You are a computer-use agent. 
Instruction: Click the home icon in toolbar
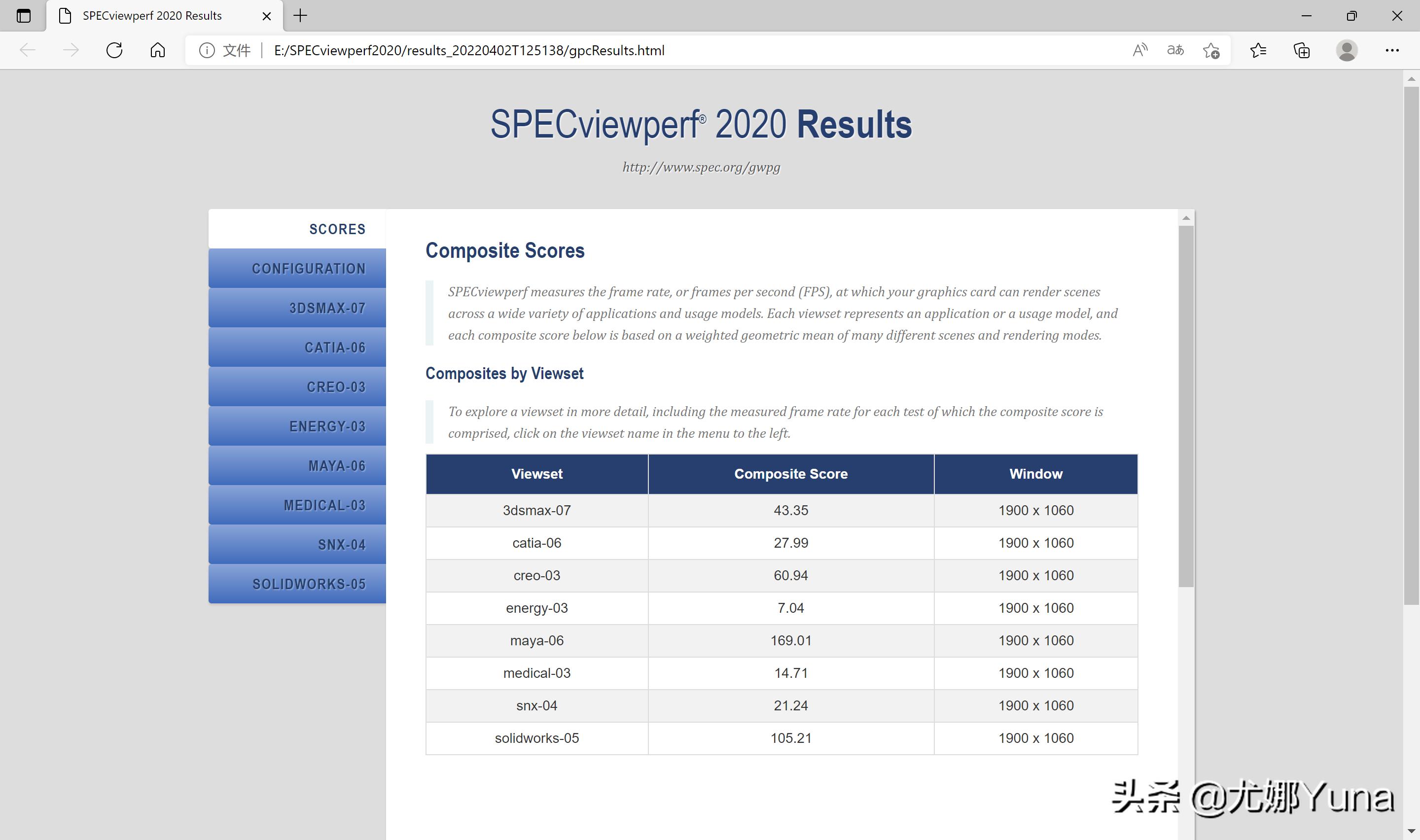coord(158,50)
